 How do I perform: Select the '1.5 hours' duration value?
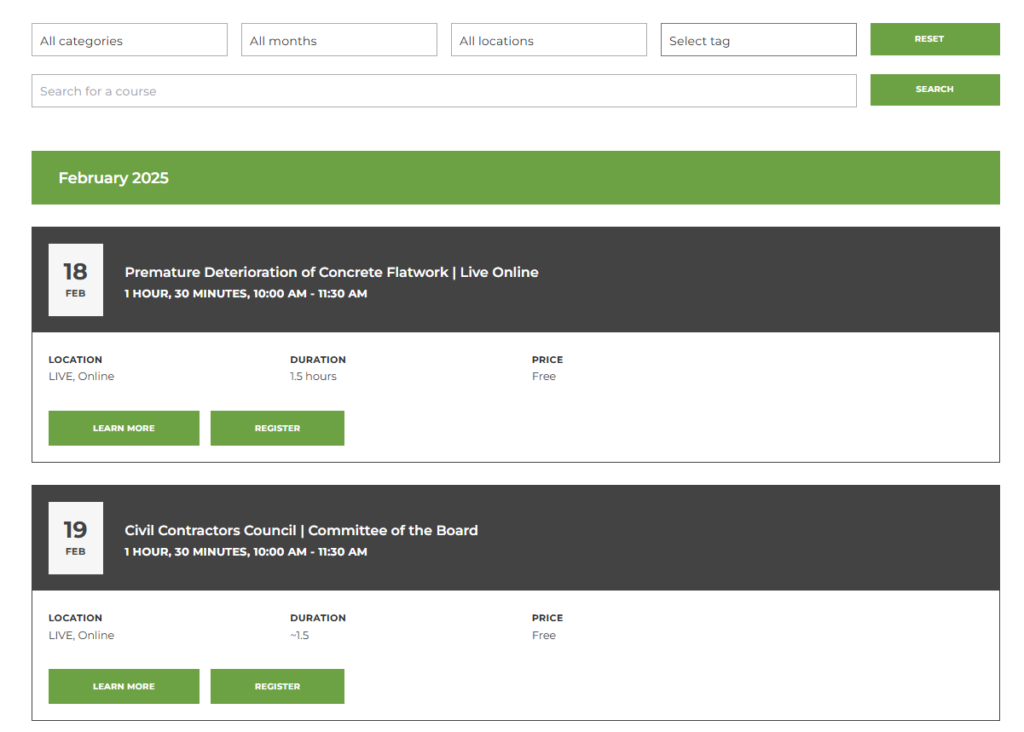313,376
